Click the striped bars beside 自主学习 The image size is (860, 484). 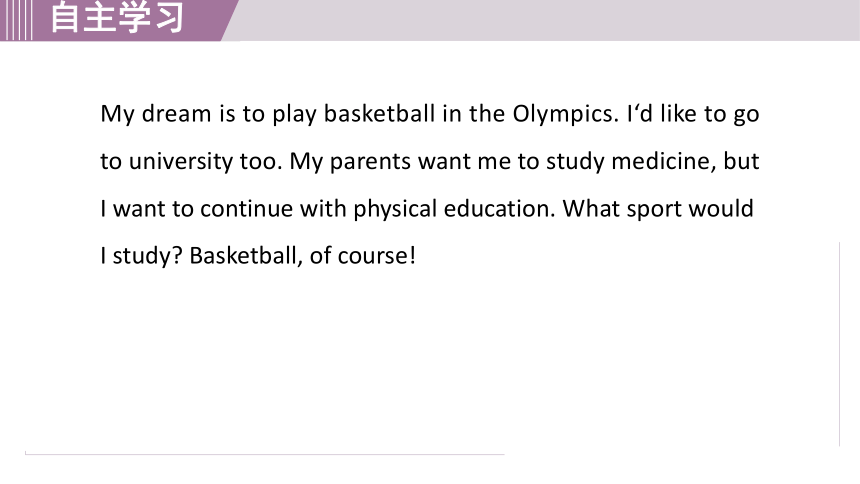click(x=16, y=20)
